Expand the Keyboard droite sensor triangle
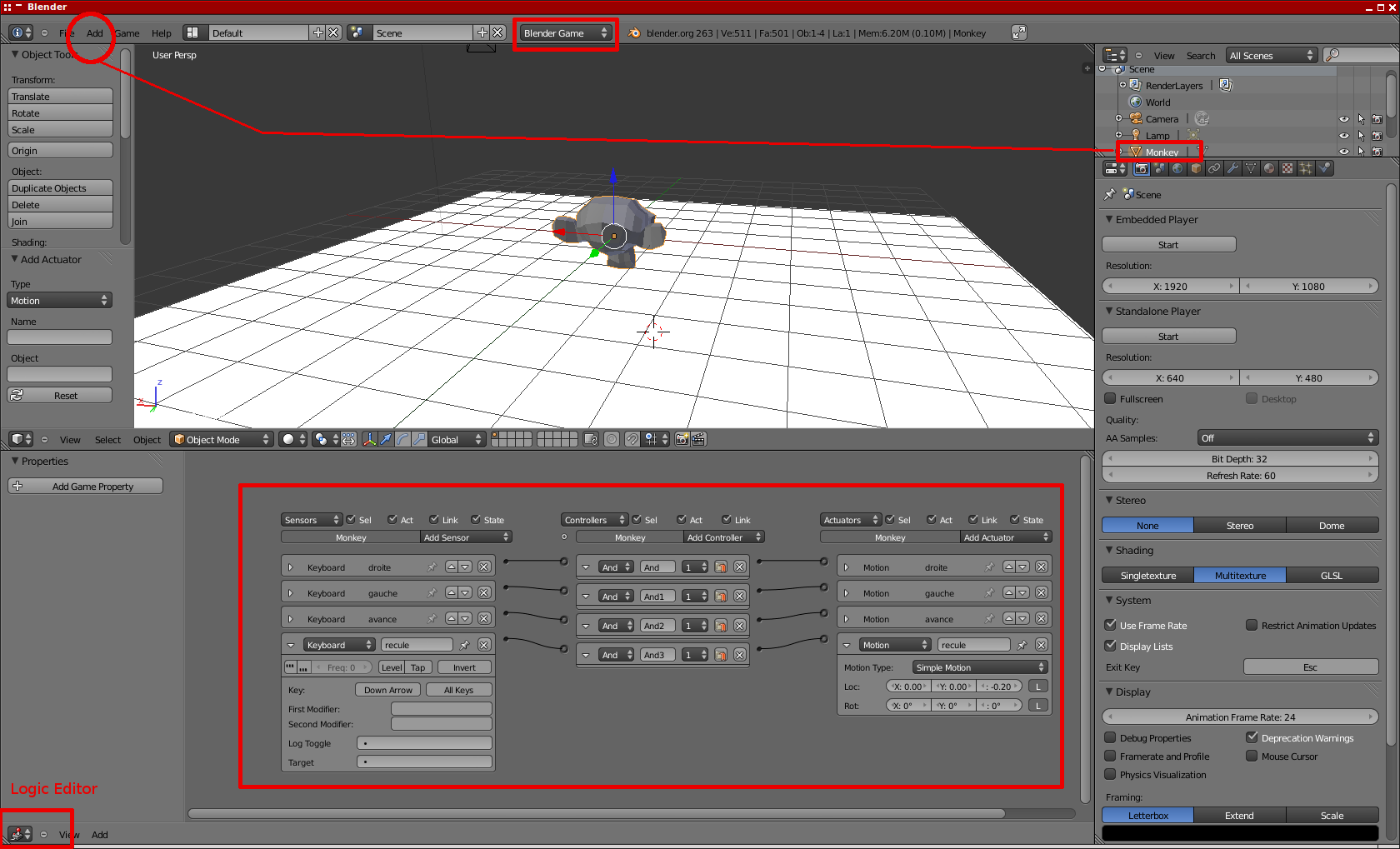Viewport: 1400px width, 849px height. (290, 567)
